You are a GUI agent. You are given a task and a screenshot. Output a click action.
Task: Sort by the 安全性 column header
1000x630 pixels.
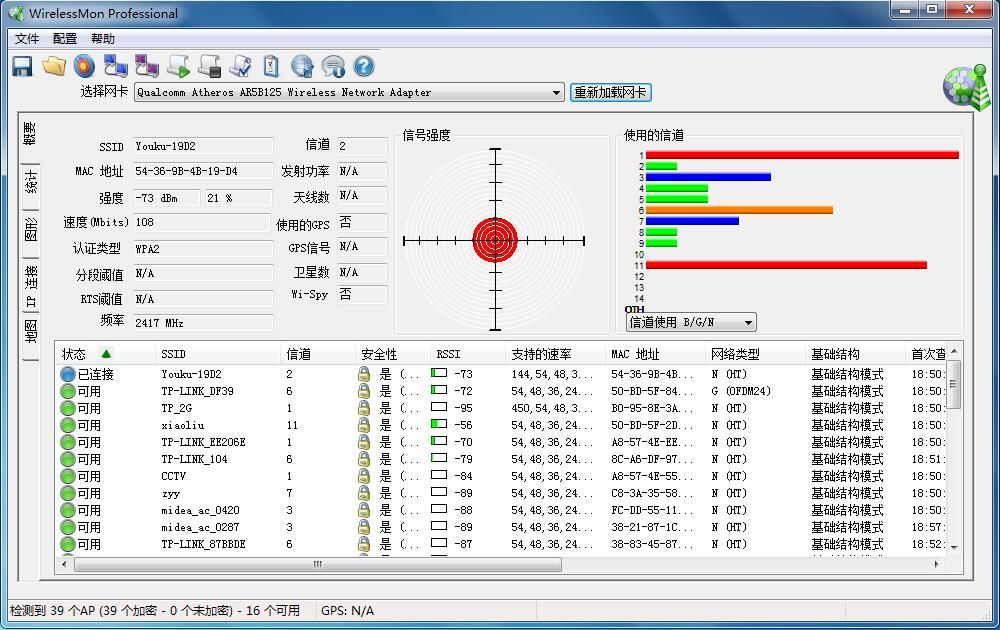tap(393, 354)
